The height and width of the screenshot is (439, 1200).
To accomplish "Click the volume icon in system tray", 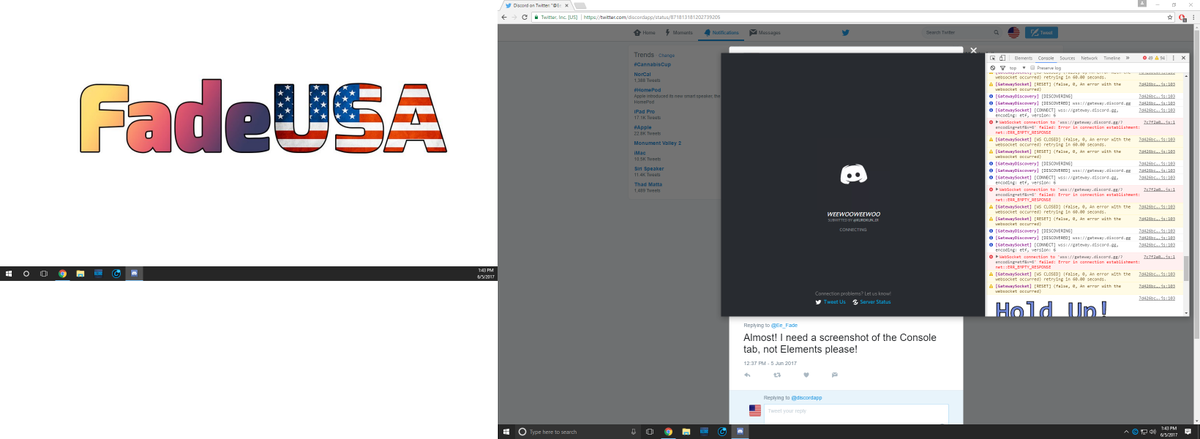I will tap(1152, 432).
